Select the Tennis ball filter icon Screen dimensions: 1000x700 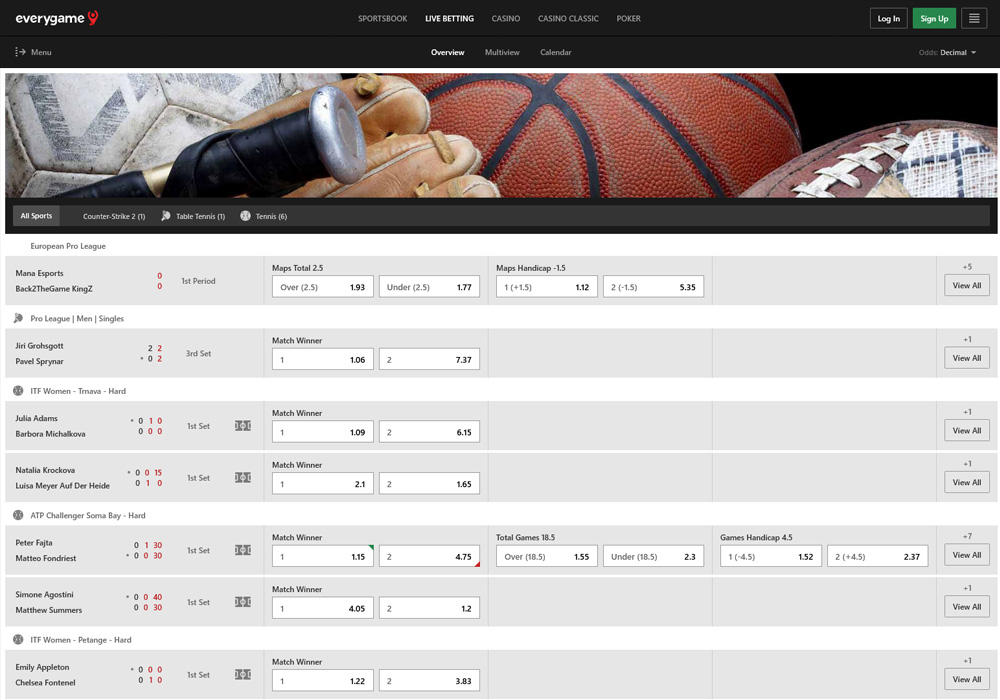244,215
